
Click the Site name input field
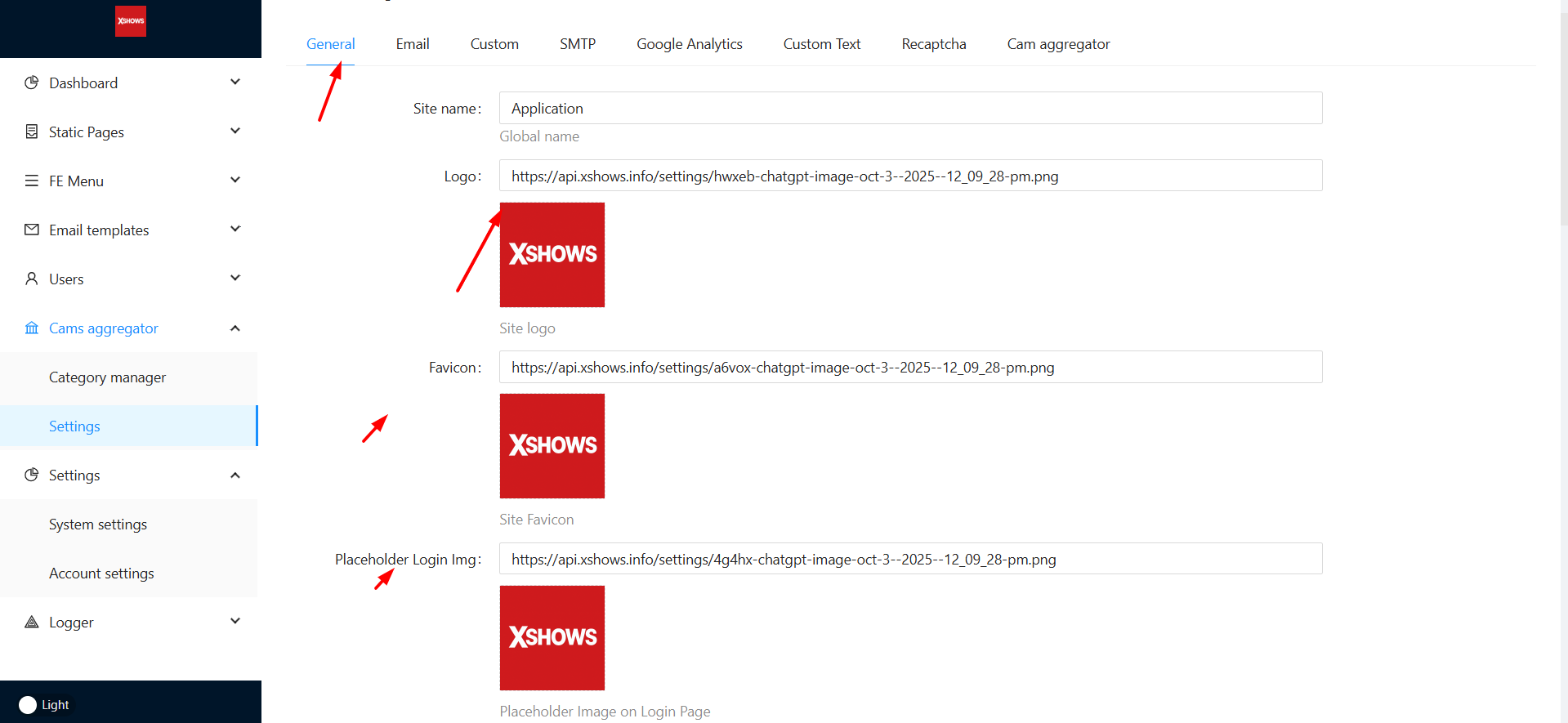coord(909,109)
